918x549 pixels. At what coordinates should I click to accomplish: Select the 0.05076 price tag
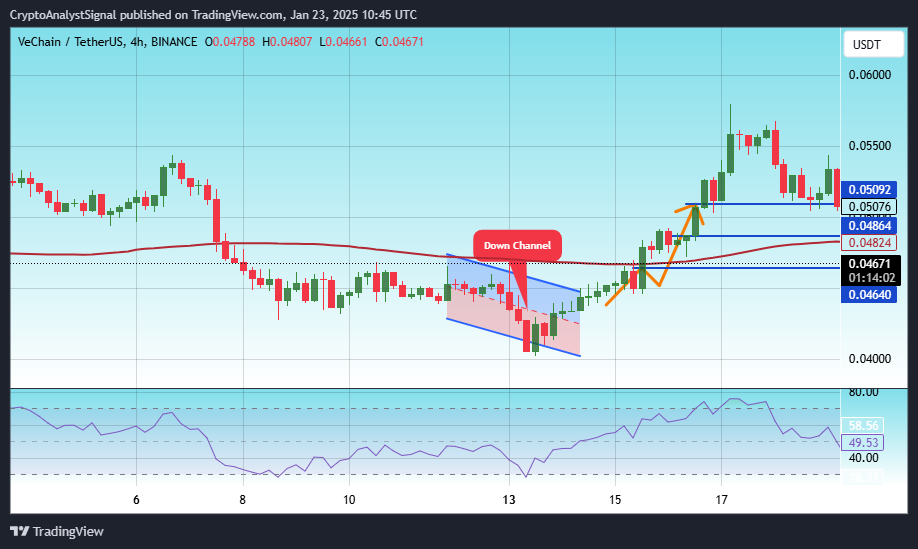[x=869, y=207]
